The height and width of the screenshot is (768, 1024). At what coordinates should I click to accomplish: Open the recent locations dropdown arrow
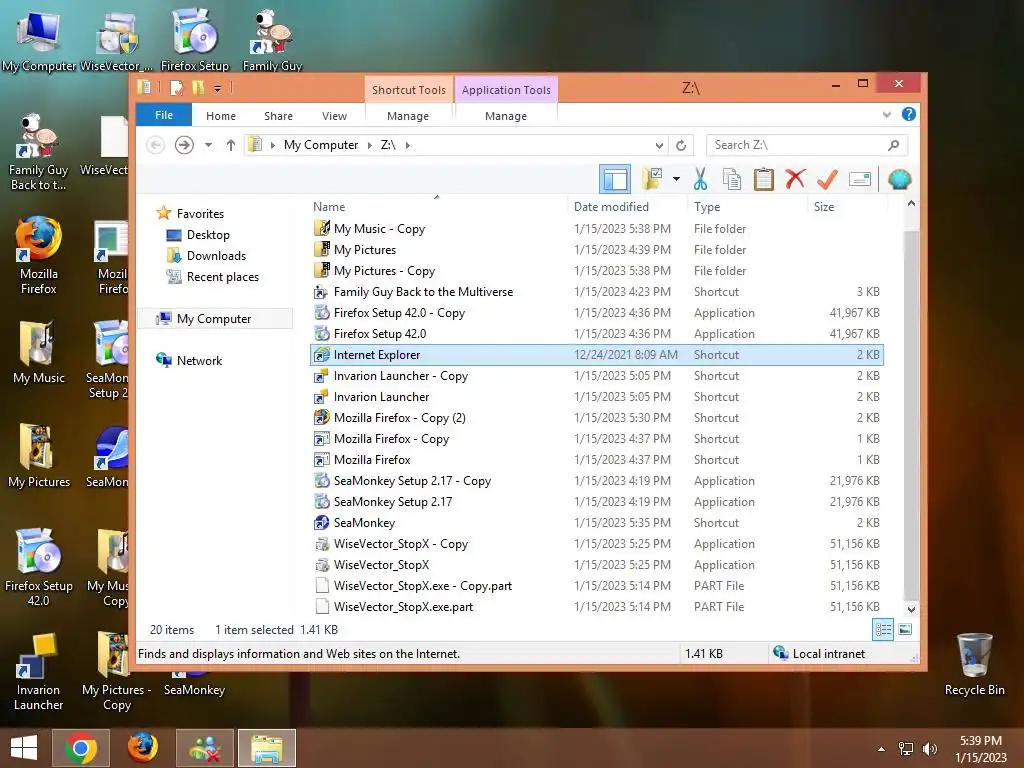pos(208,145)
